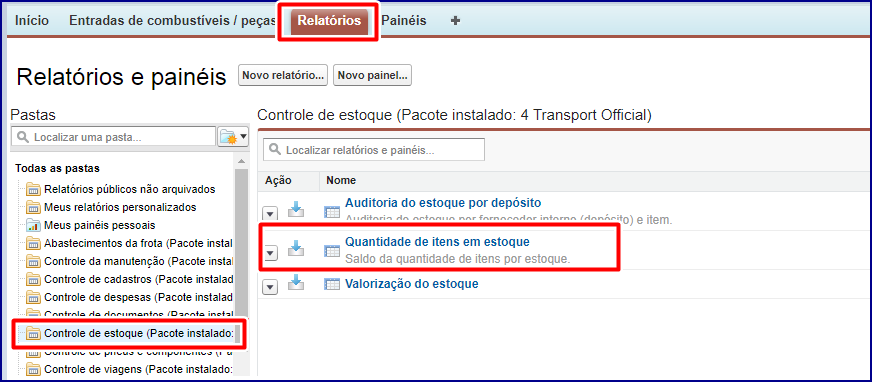
Task: Click the Novo painel... button
Action: click(x=372, y=76)
